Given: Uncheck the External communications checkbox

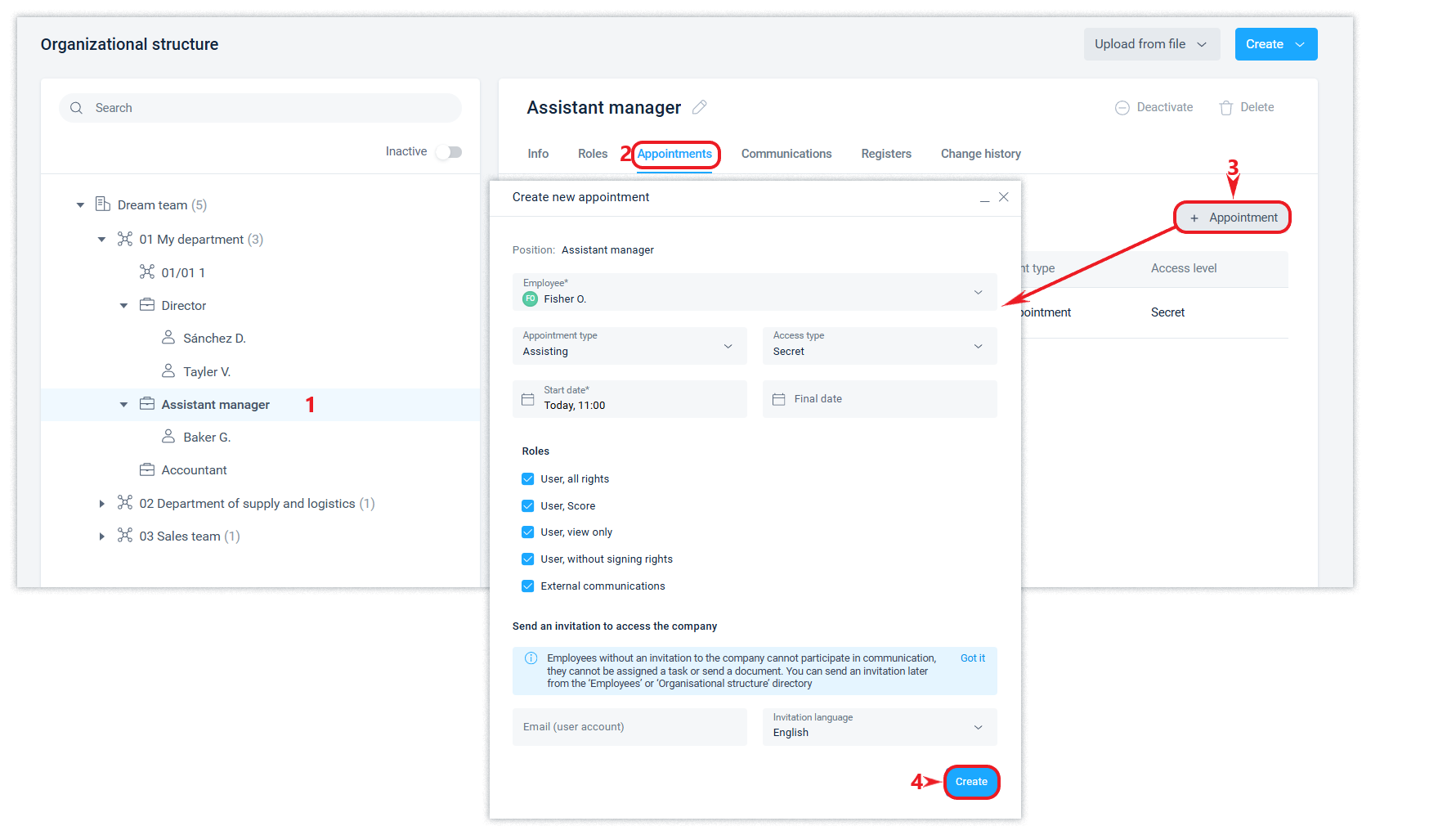Looking at the screenshot, I should (528, 586).
